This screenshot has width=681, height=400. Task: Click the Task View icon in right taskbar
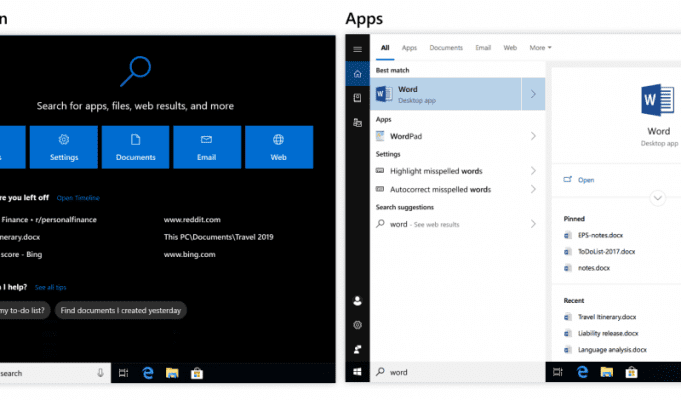[558, 372]
